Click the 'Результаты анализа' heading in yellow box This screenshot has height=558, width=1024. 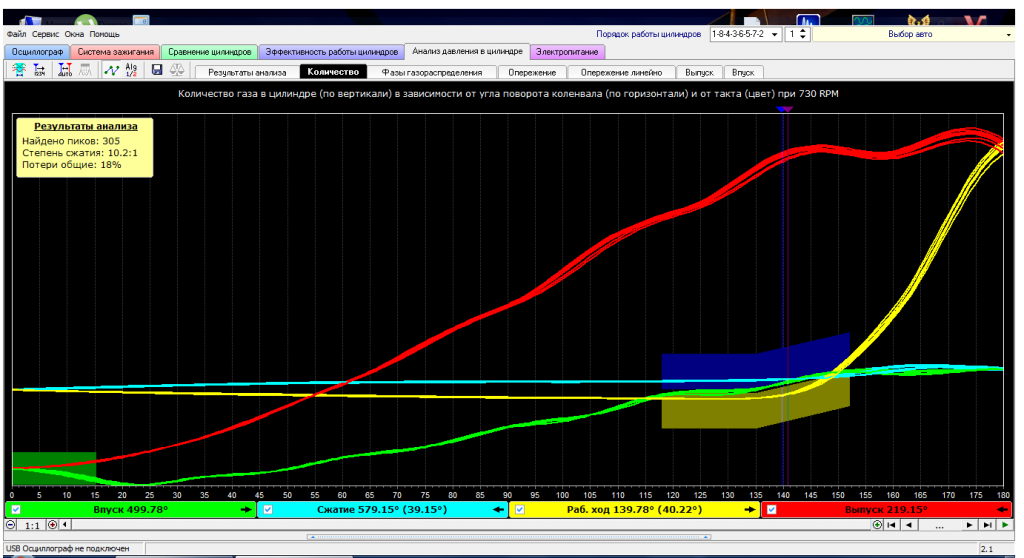tap(86, 126)
